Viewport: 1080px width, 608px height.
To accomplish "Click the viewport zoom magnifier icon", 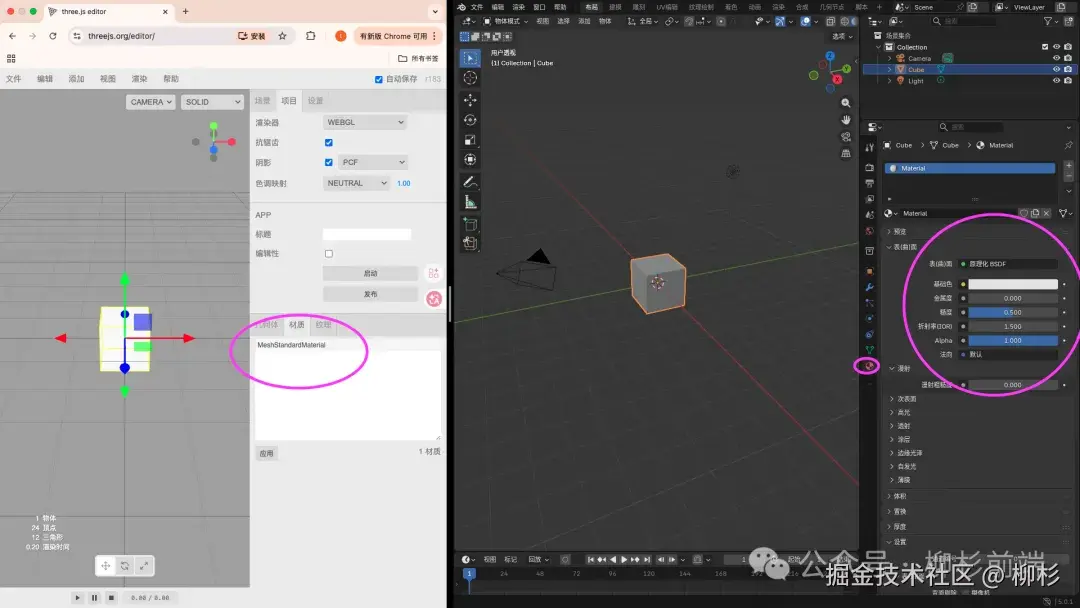I will (x=846, y=103).
